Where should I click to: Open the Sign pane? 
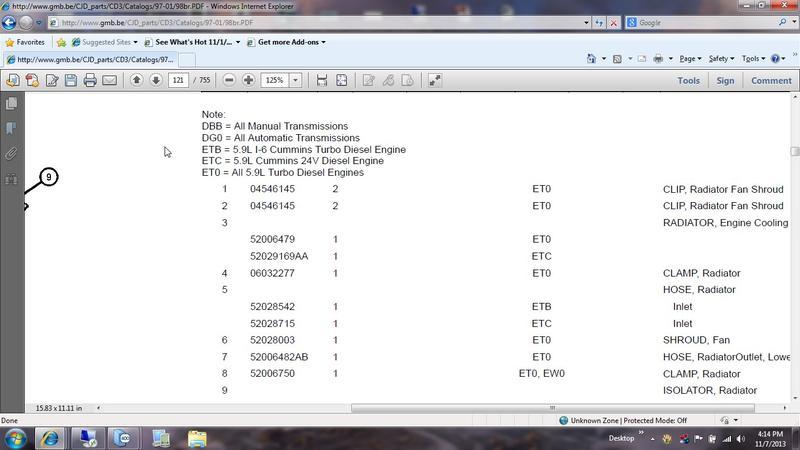[725, 81]
